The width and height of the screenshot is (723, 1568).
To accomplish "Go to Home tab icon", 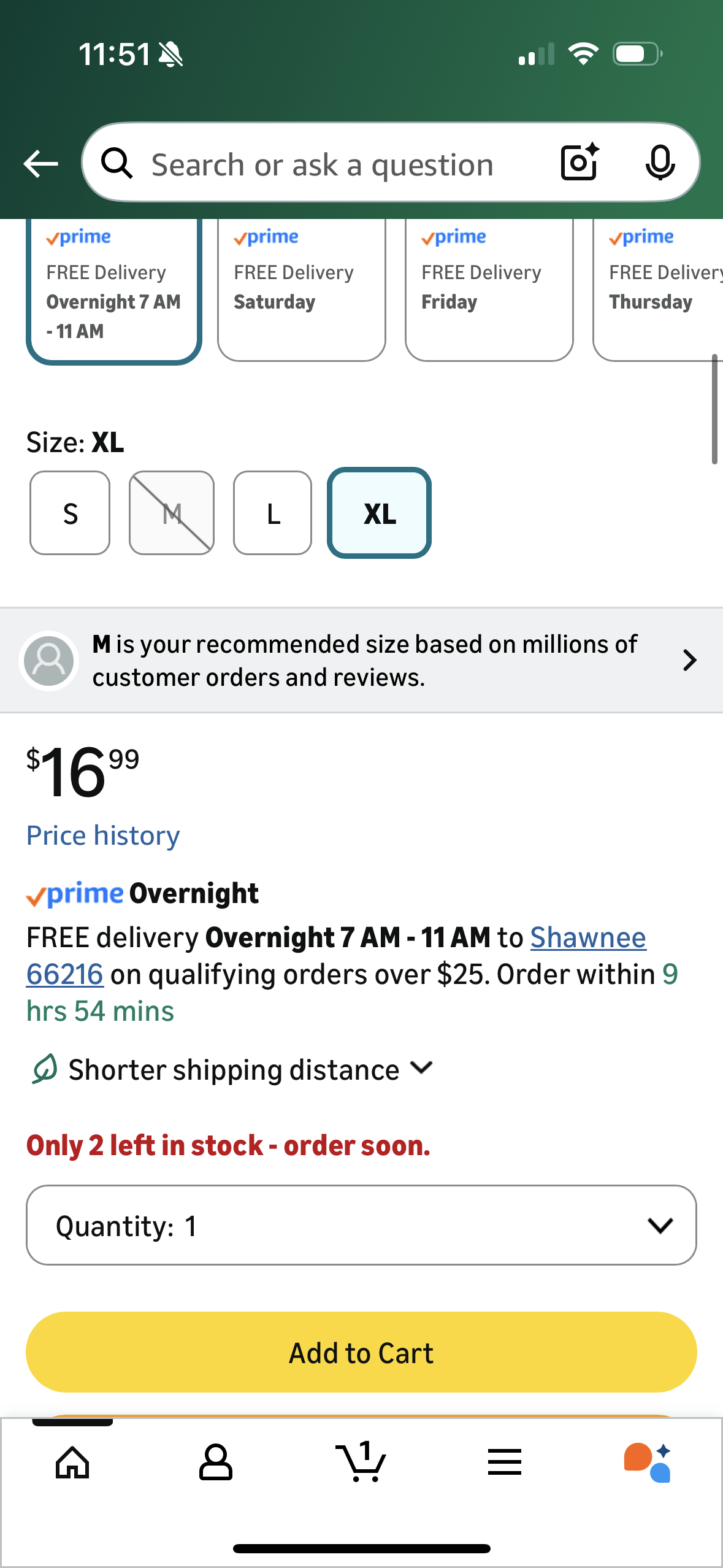I will tap(72, 1462).
